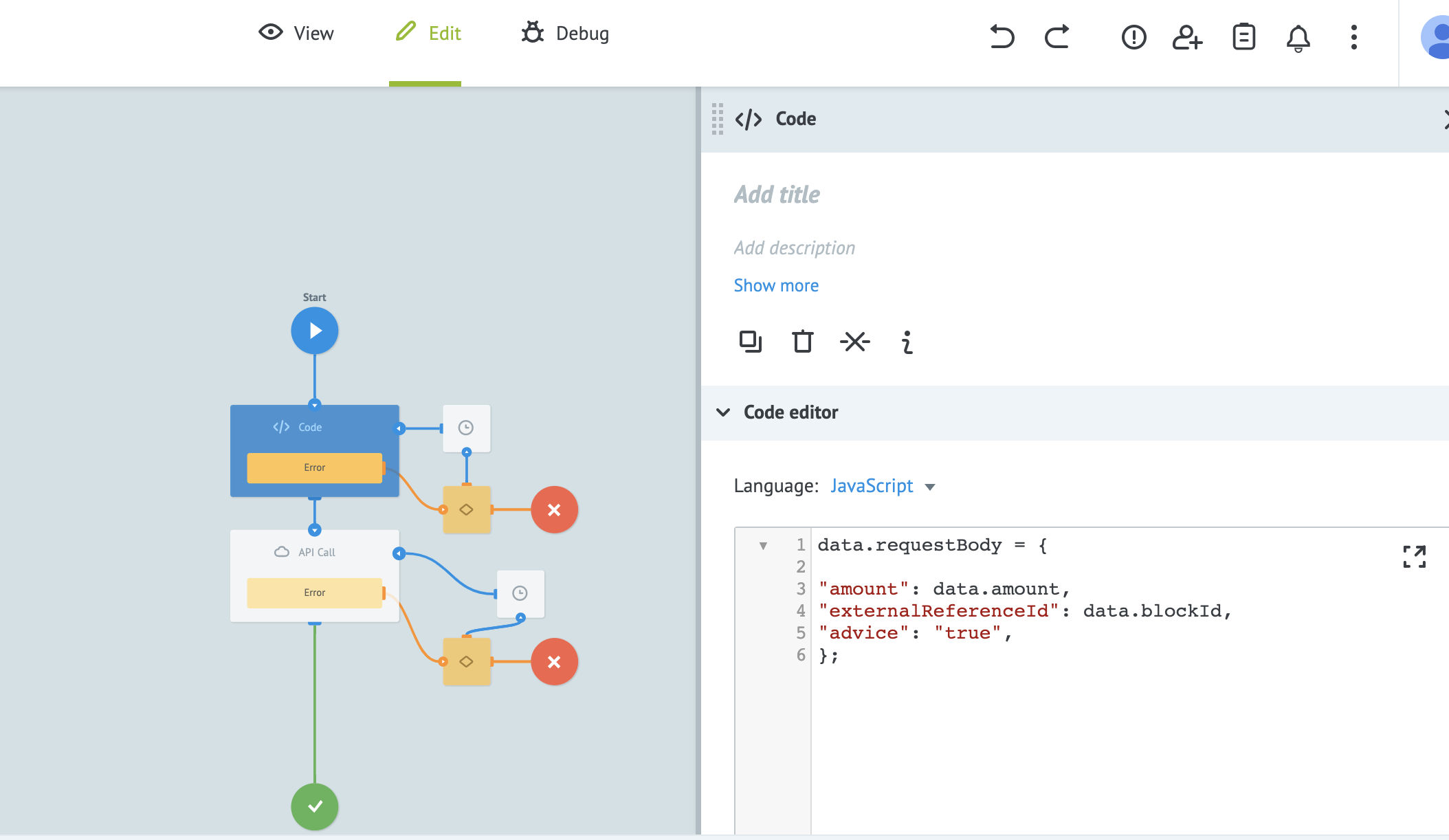Expand the code editor to fullscreen

coord(1414,557)
